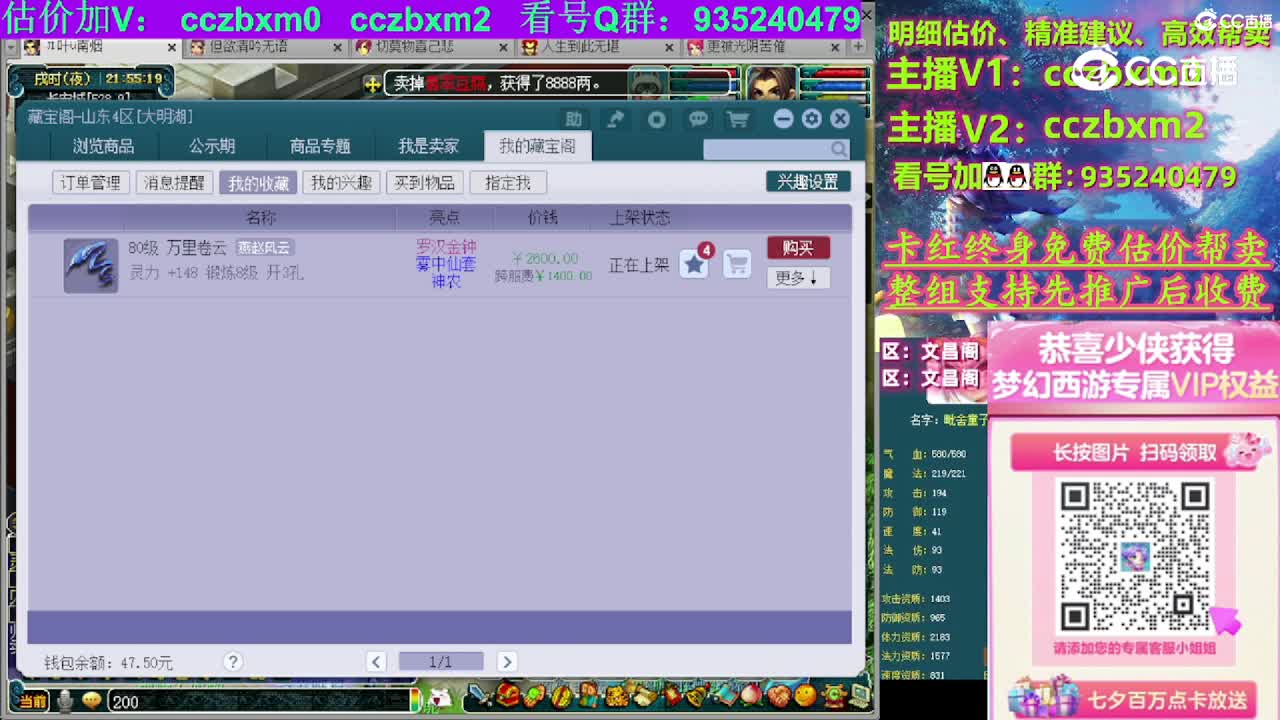
Task: Switch to 浏览商品 tab
Action: [103, 146]
